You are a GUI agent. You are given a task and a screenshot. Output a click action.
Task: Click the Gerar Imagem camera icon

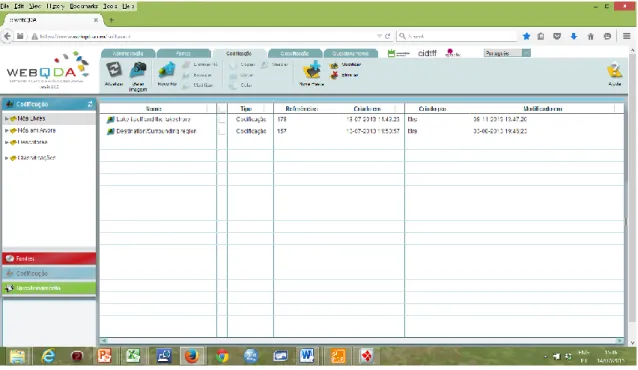click(x=138, y=70)
